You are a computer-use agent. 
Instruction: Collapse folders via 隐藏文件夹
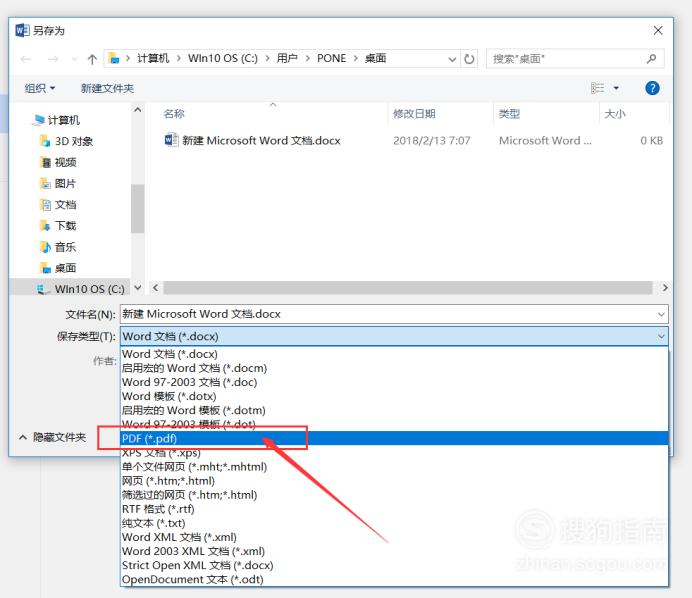pos(53,437)
